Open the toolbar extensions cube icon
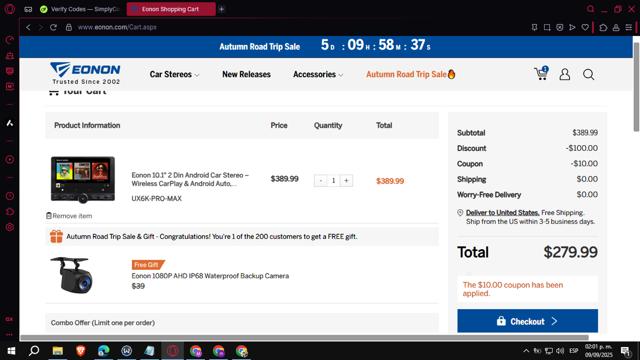Image resolution: width=640 pixels, height=360 pixels. tap(603, 27)
